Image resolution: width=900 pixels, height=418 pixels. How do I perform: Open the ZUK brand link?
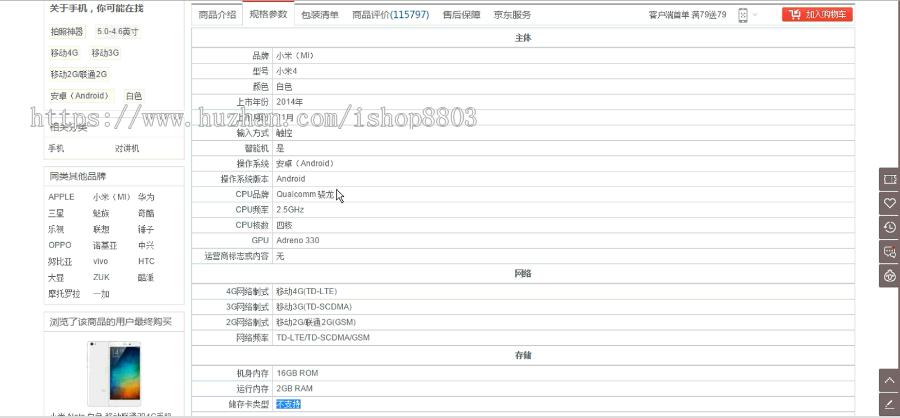click(x=101, y=277)
